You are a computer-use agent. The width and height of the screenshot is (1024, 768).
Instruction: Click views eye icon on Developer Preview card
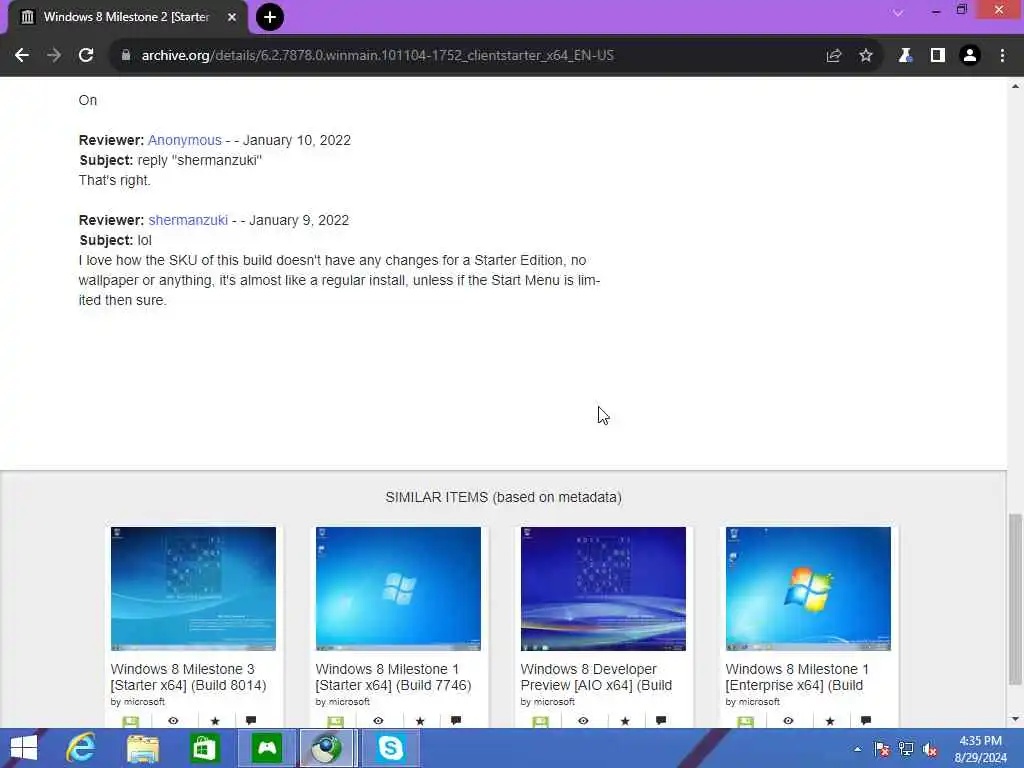tap(583, 720)
